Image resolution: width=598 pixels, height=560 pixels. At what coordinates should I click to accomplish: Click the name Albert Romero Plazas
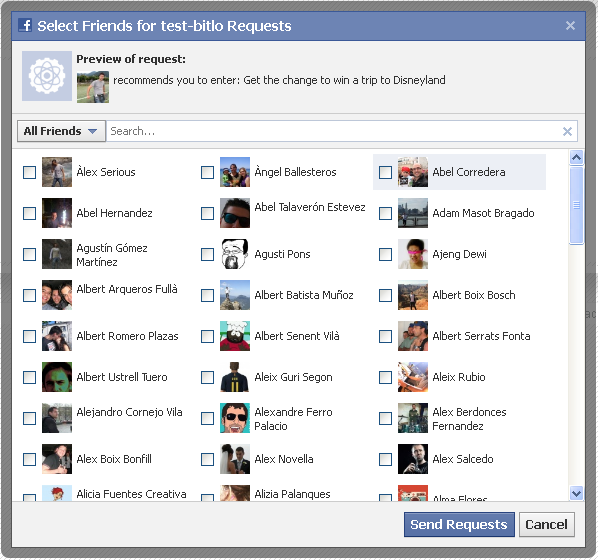(127, 336)
